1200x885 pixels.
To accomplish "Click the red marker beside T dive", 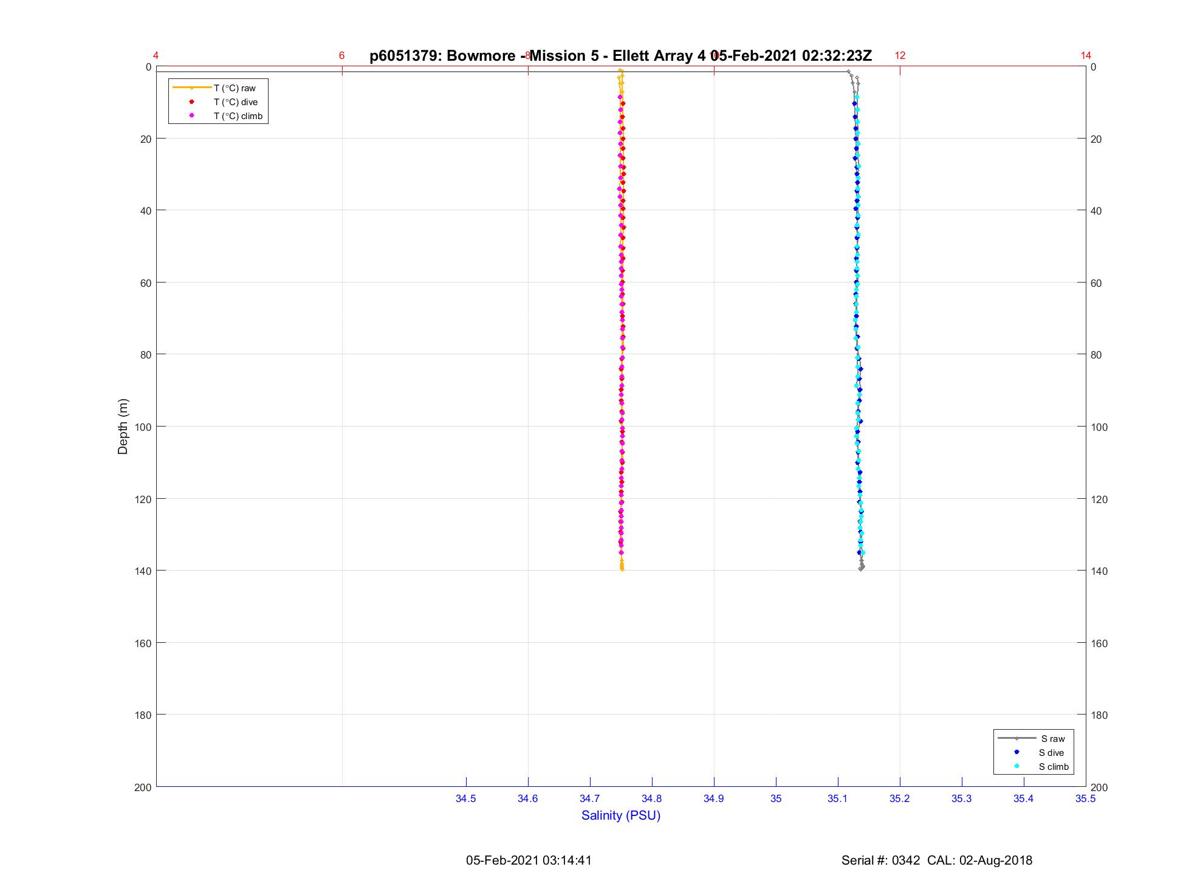I will pos(191,102).
